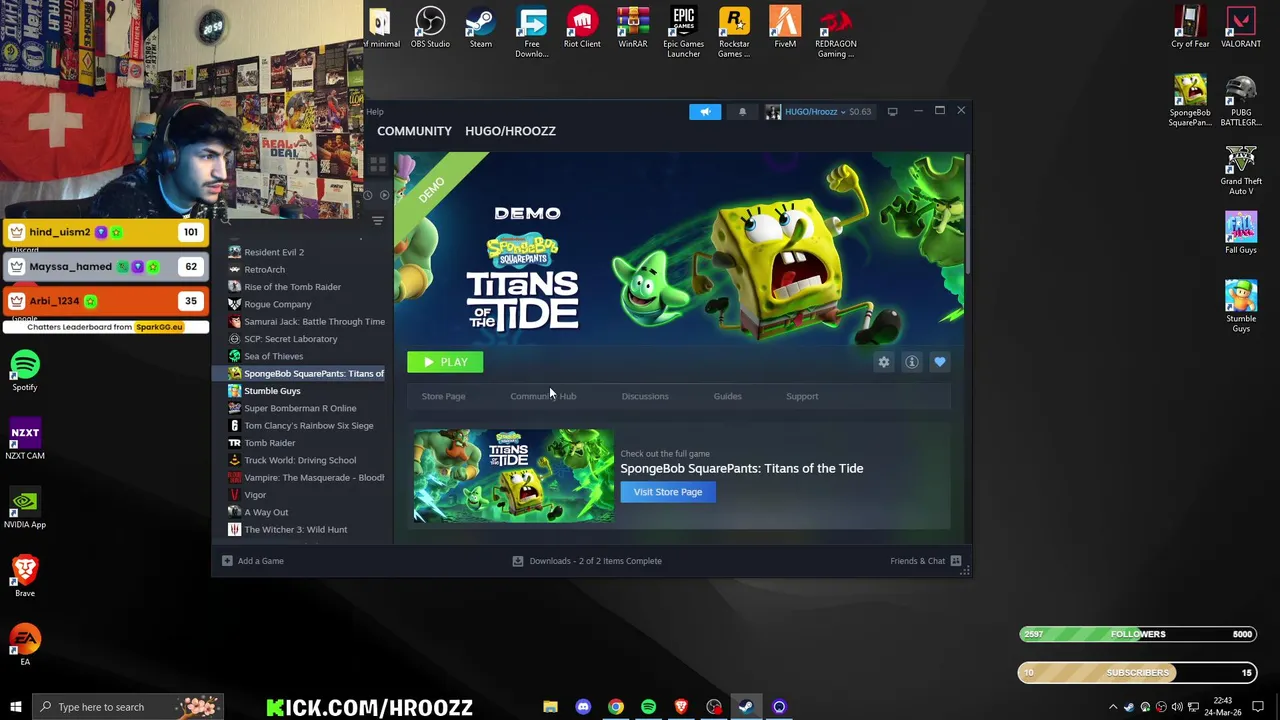1280x720 pixels.
Task: Show hidden system tray icons
Action: click(x=1113, y=707)
